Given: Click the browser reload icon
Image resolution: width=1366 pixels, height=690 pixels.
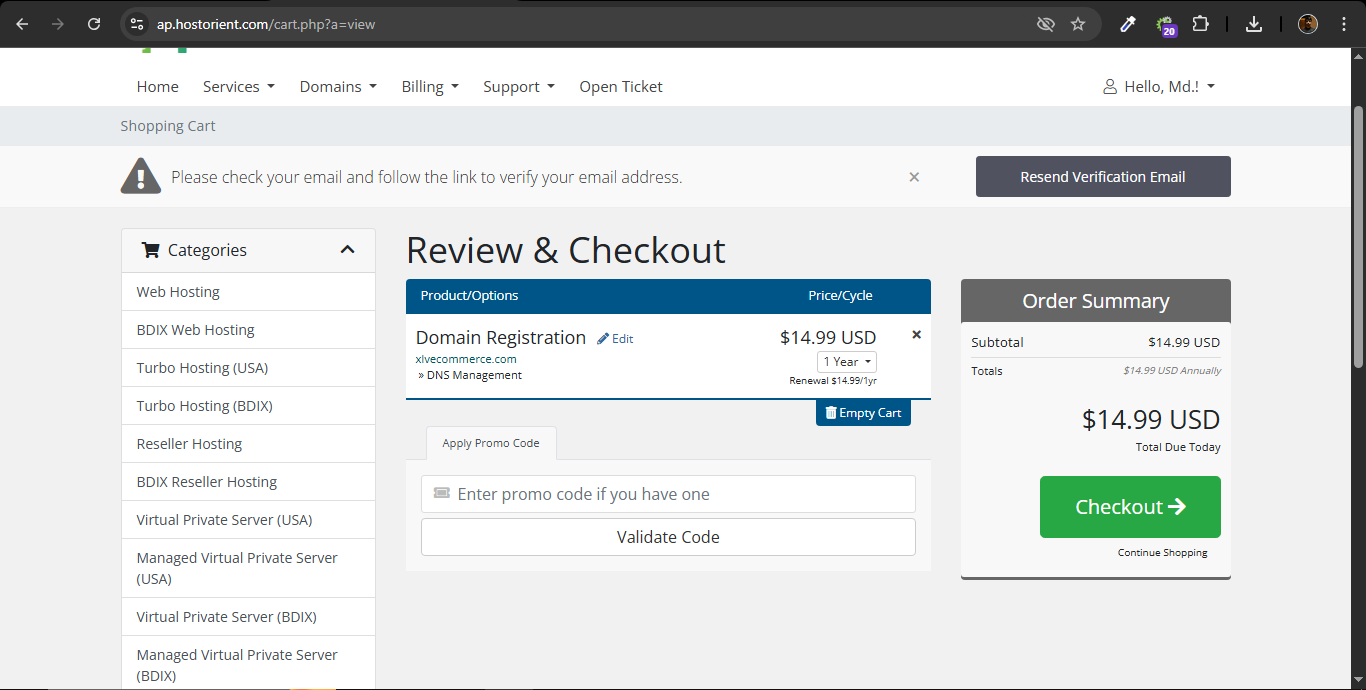Looking at the screenshot, I should (x=94, y=24).
